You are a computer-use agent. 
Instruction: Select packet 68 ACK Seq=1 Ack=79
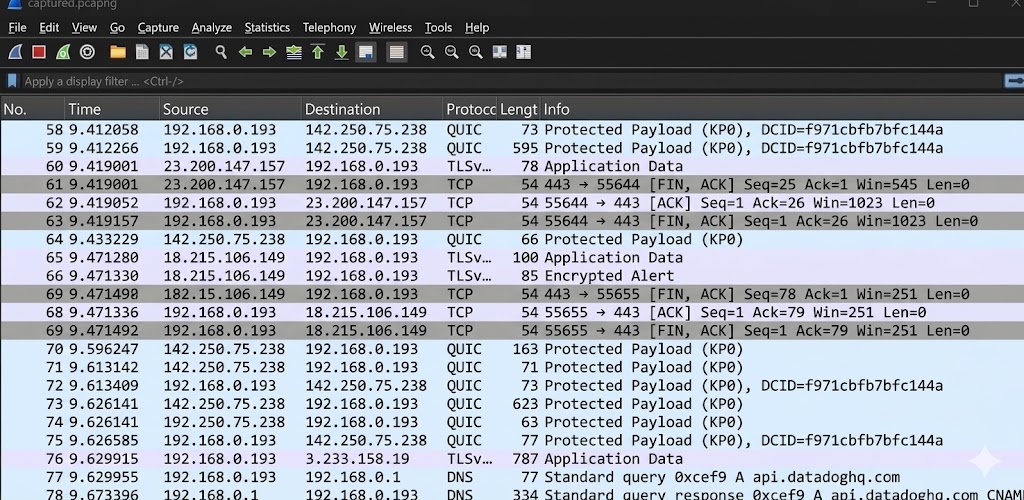coord(512,312)
